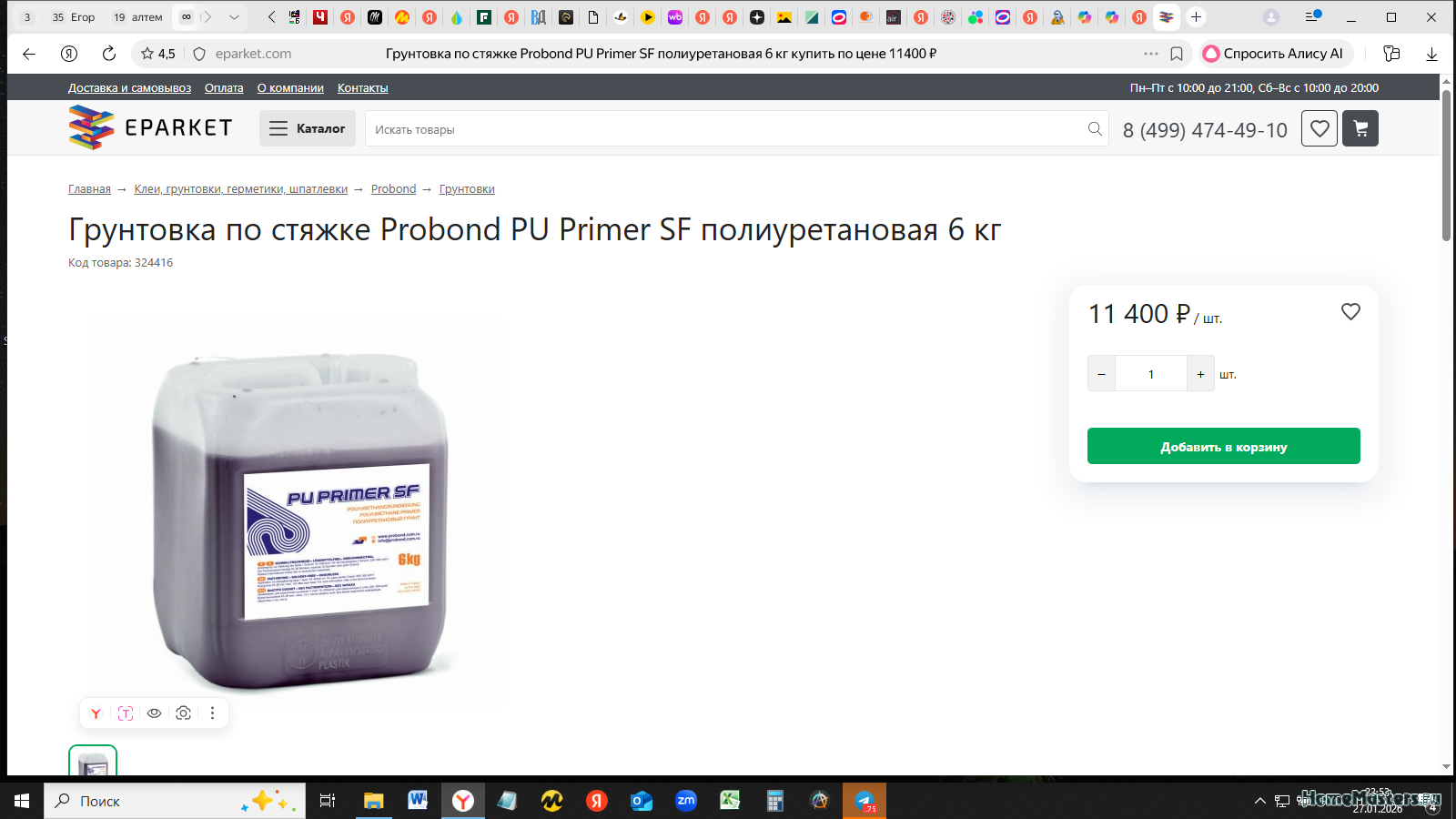Viewport: 1456px width, 819px height.
Task: Open three-dot menu on image toolbar
Action: click(212, 713)
